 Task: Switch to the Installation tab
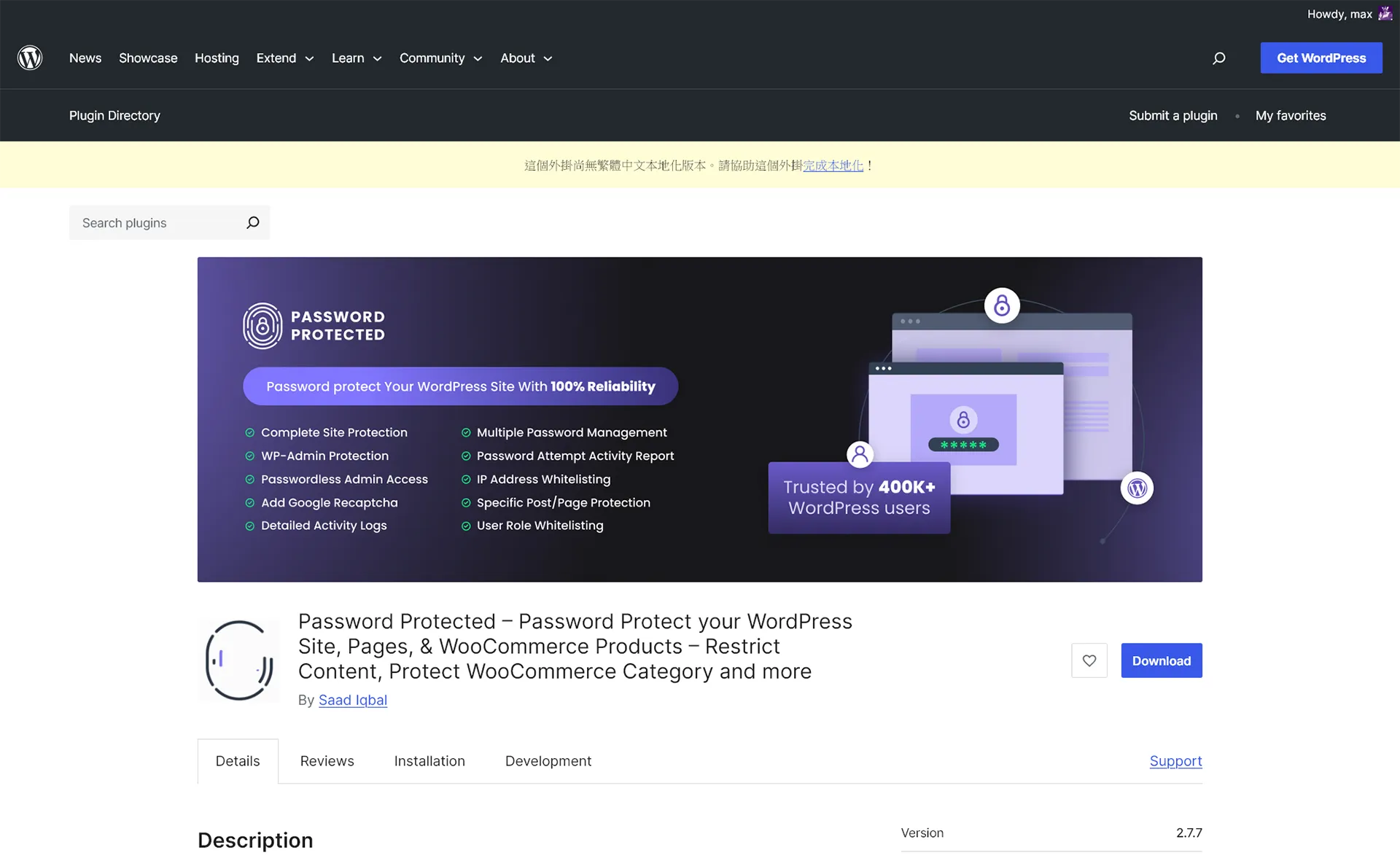[429, 761]
